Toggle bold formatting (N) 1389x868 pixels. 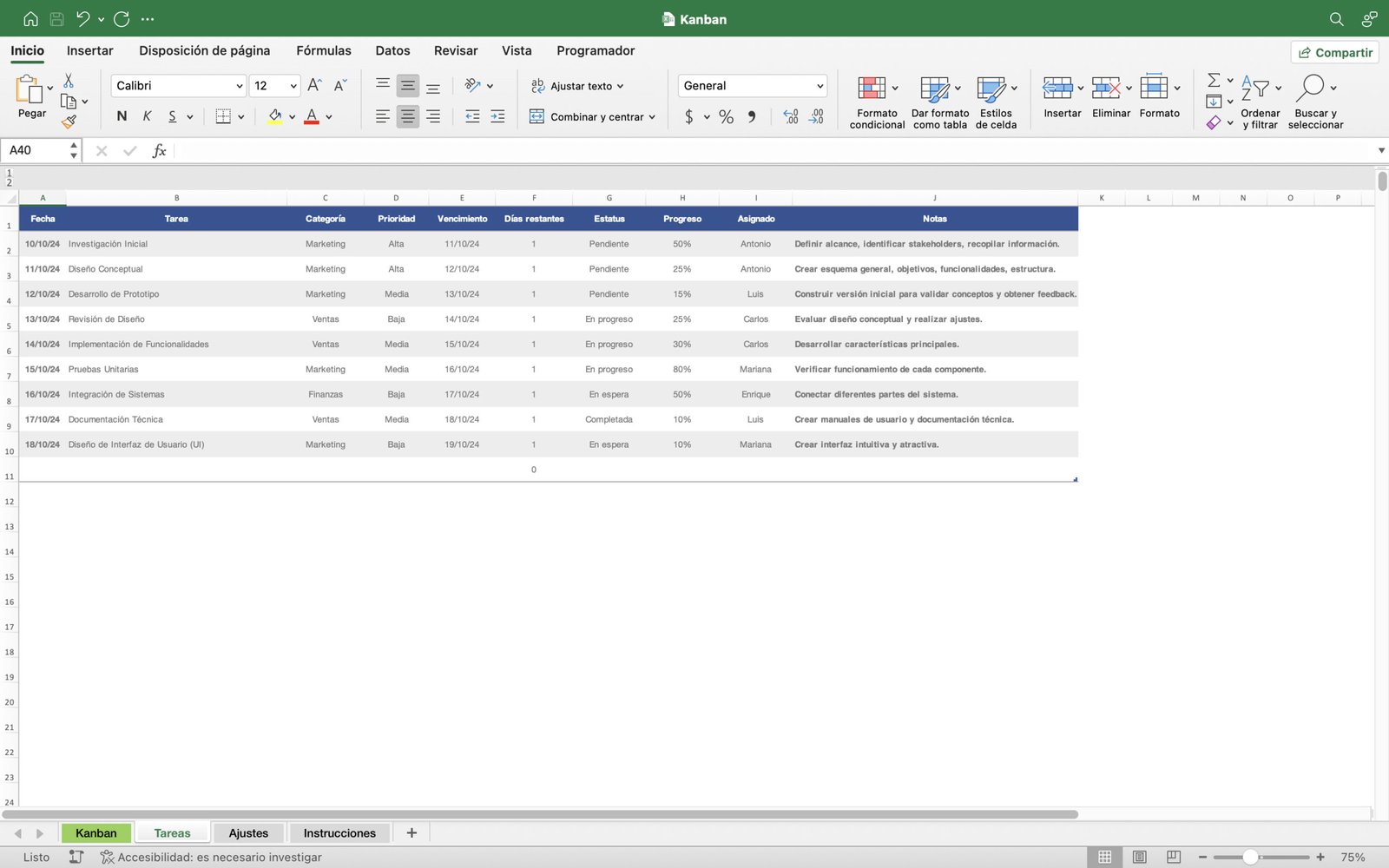click(122, 116)
